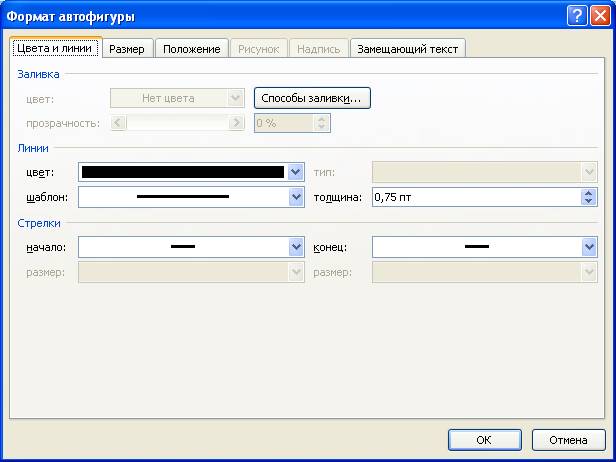Decrease line толщина with down arrow

[x=589, y=202]
